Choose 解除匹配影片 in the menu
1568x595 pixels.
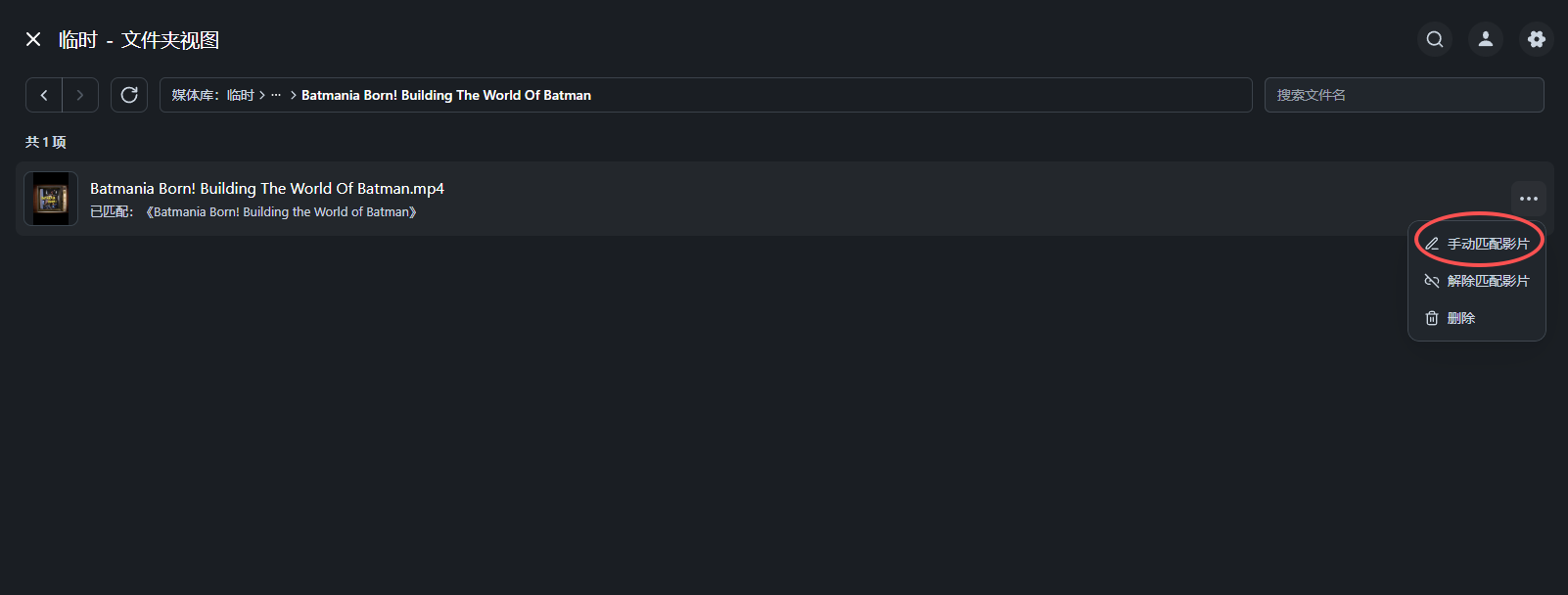pyautogui.click(x=1488, y=281)
